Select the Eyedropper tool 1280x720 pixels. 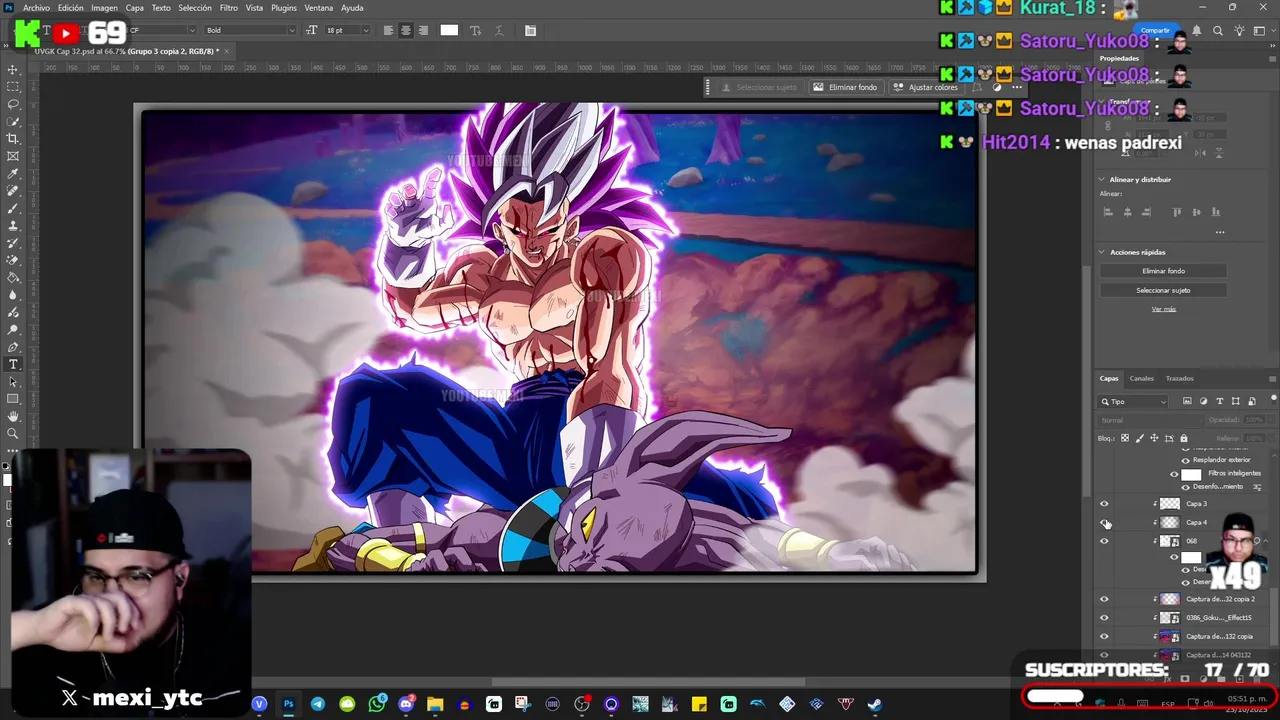13,174
